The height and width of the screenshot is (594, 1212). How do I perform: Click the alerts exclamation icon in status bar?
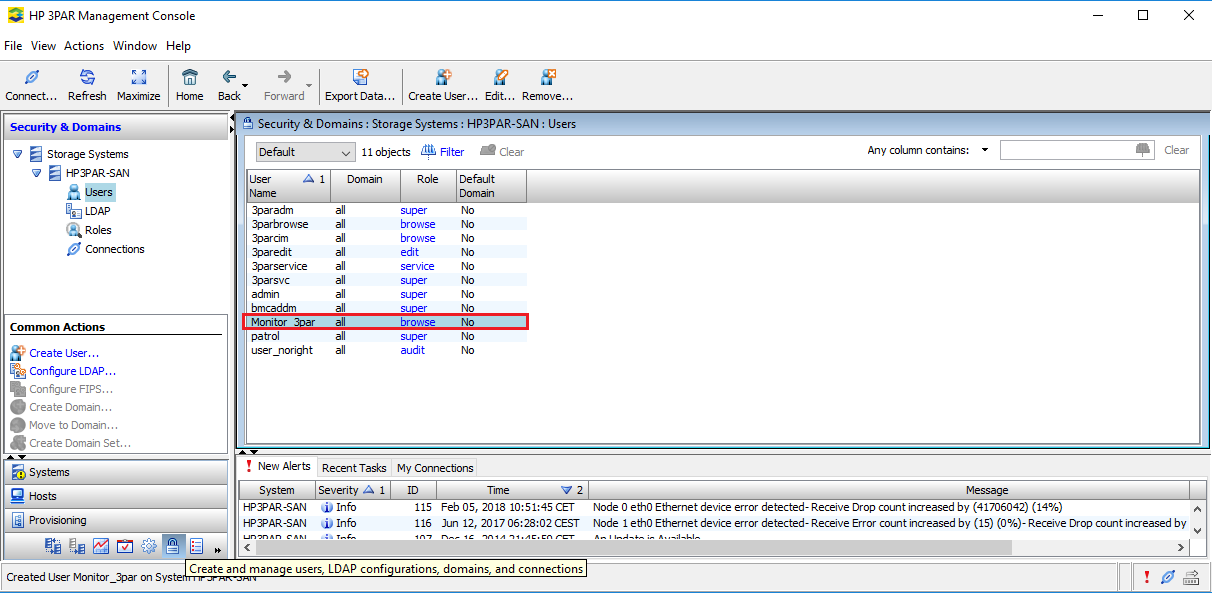[1147, 577]
